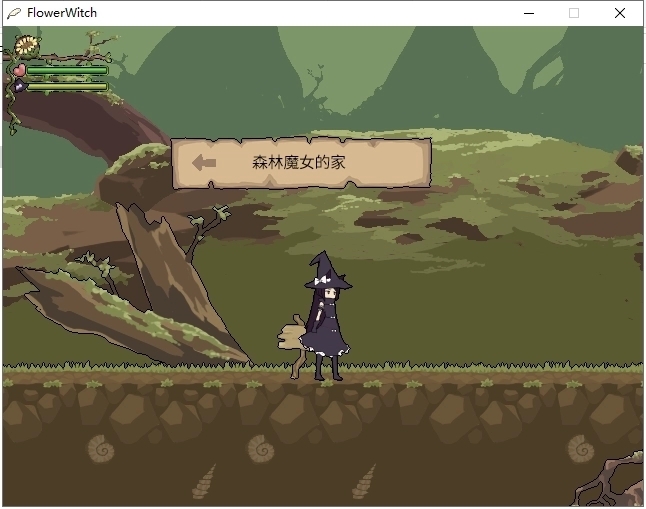Click the sunflower emblem in the HUD
Image resolution: width=646 pixels, height=509 pixels.
pyautogui.click(x=27, y=45)
